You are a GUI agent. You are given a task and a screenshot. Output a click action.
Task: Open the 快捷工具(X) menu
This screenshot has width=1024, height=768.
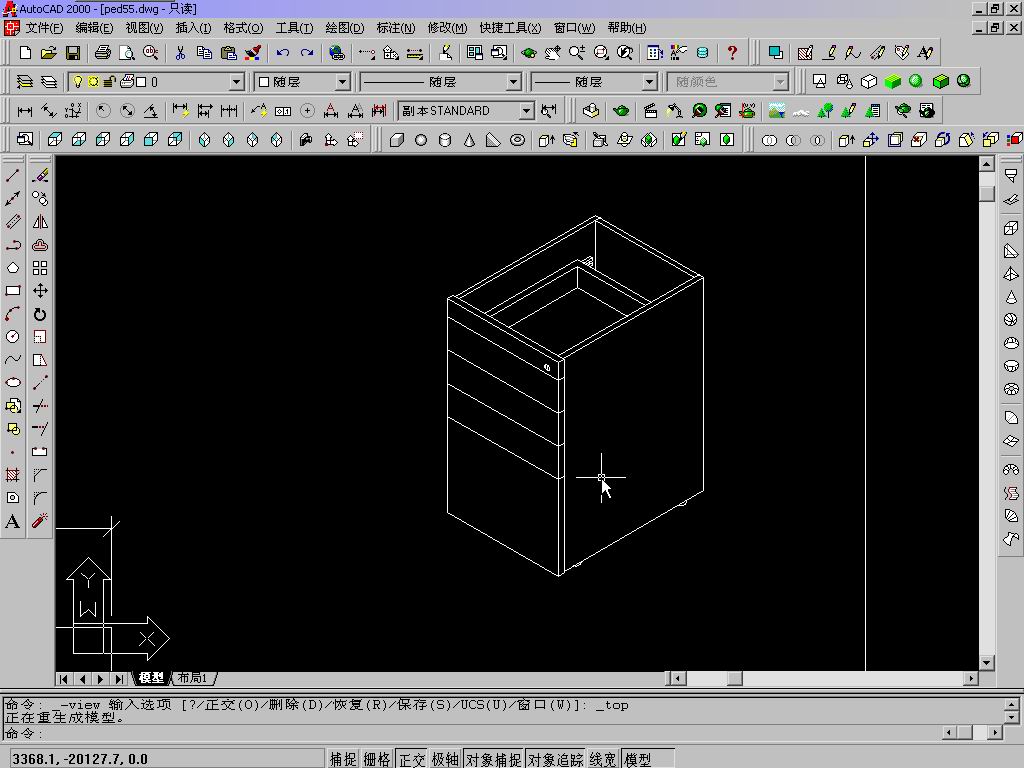click(x=510, y=27)
